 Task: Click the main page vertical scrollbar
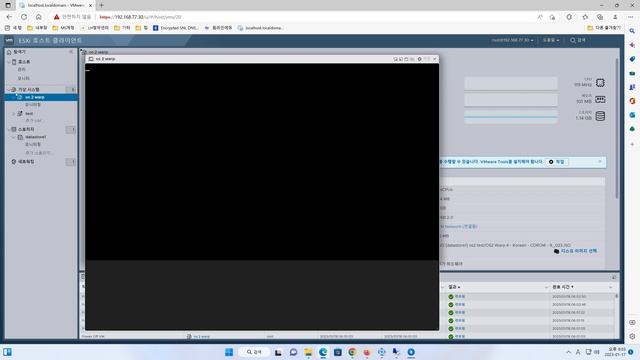(x=617, y=128)
